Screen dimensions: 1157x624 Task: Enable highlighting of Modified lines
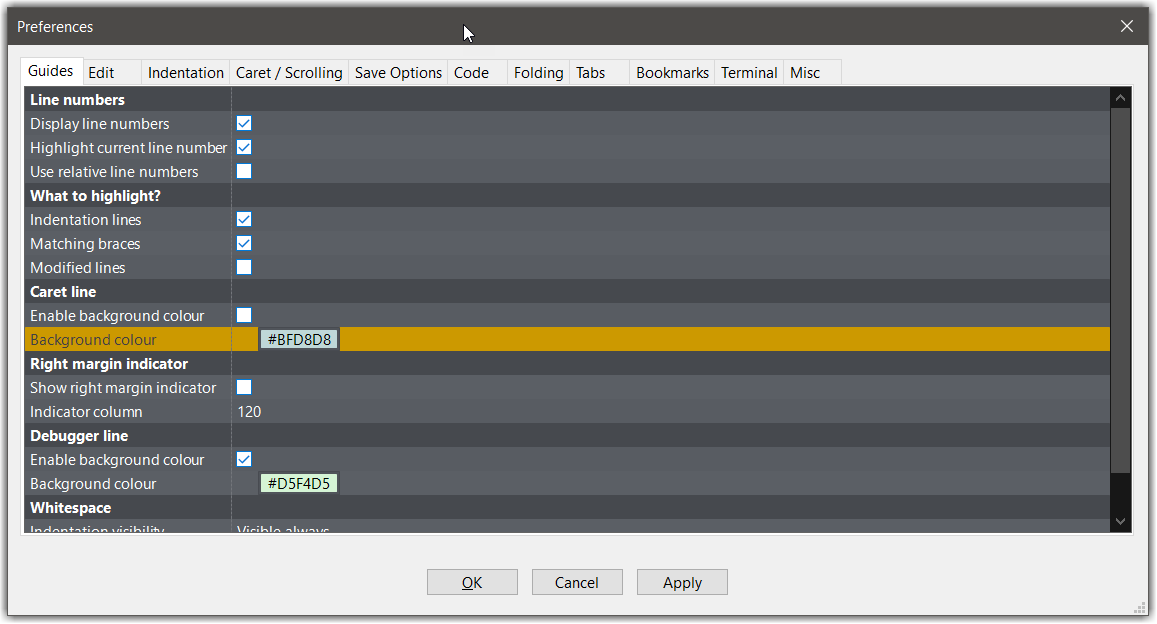click(244, 267)
